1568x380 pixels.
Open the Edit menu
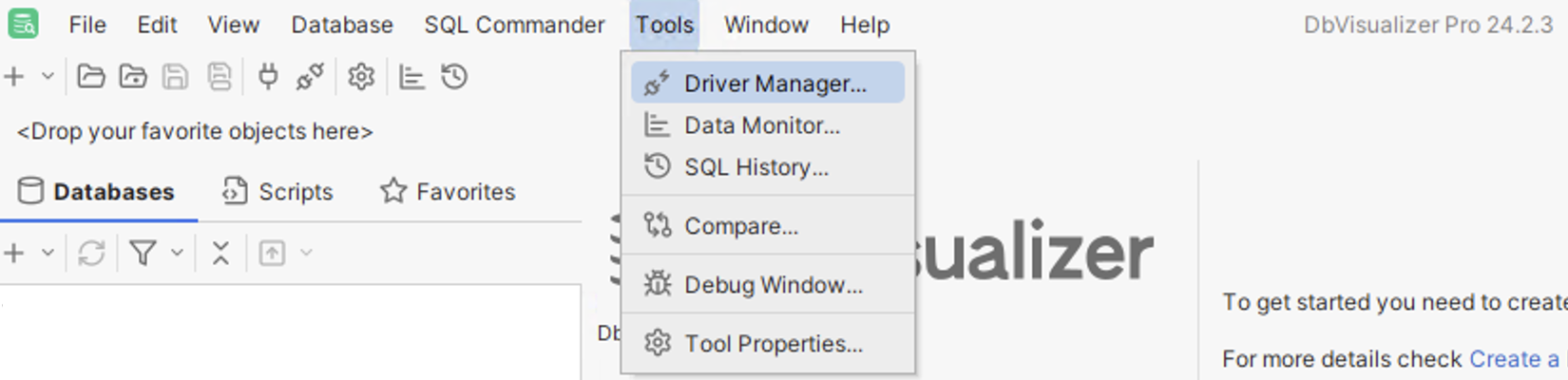pyautogui.click(x=157, y=25)
